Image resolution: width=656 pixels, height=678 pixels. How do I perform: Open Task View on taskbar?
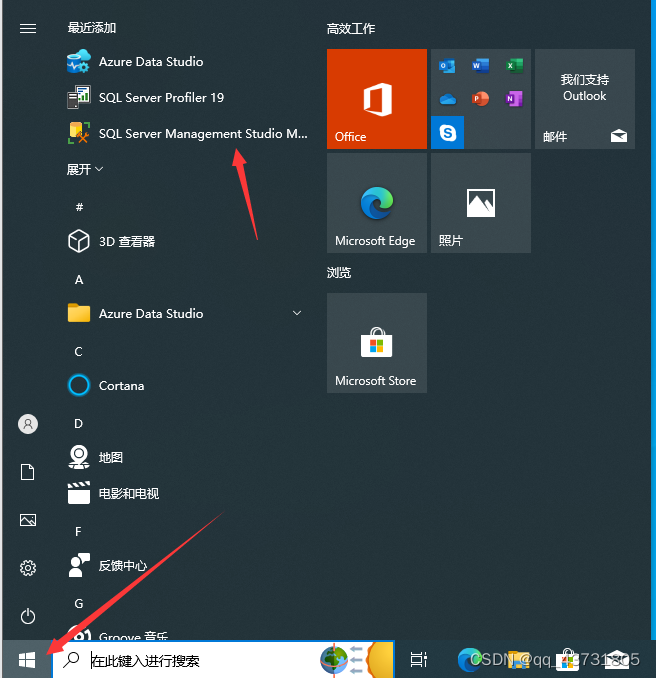pos(418,660)
